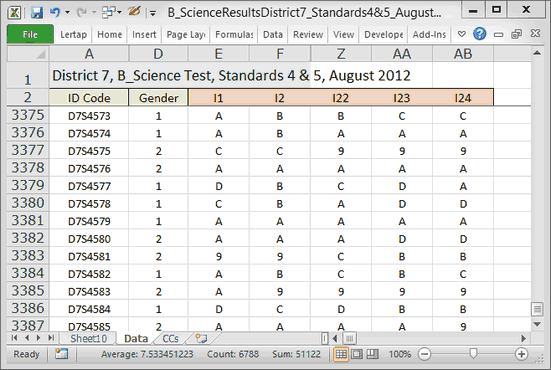Click the Sum: 51122 status bar entry
Image resolution: width=551 pixels, height=370 pixels.
(x=296, y=354)
